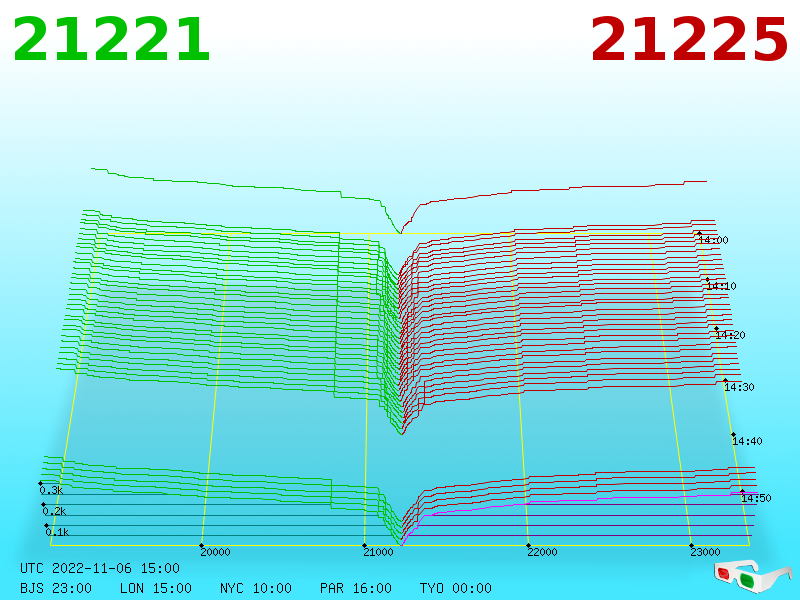
Task: Select the 21000 price axis label
Action: point(378,552)
